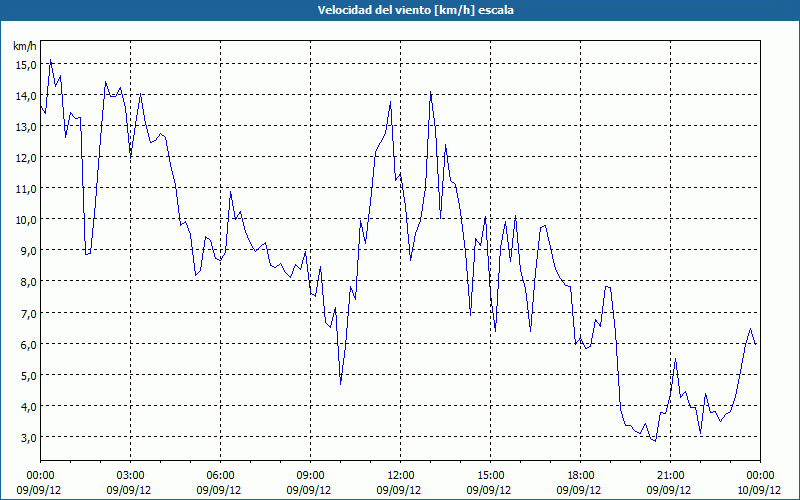Click the 13,0 y-axis value
800x500 pixels.
tap(26, 127)
